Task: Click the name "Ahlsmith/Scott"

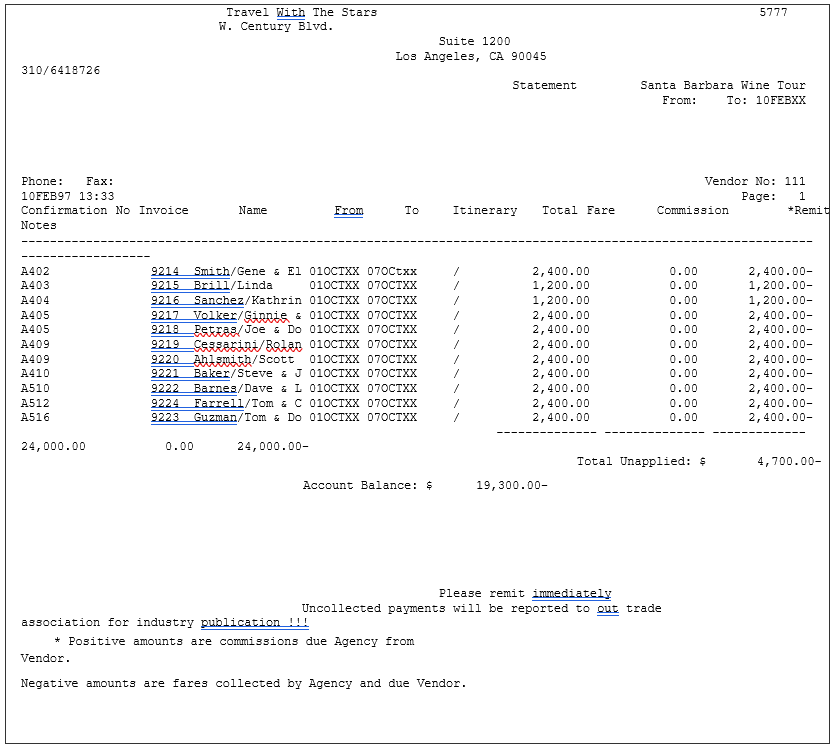Action: [244, 360]
